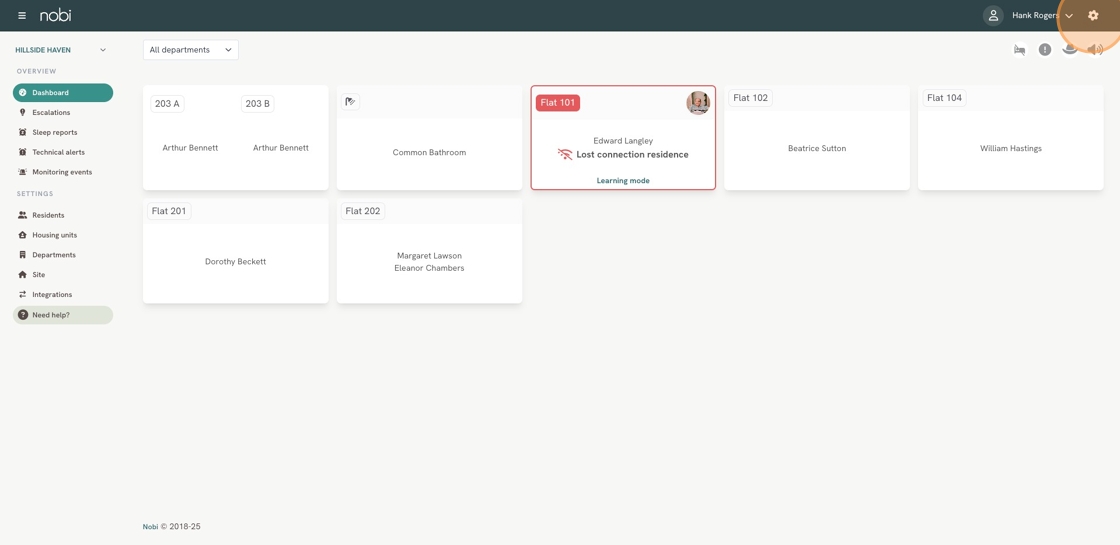
Task: Open the hamburger navigation menu
Action: [x=22, y=16]
